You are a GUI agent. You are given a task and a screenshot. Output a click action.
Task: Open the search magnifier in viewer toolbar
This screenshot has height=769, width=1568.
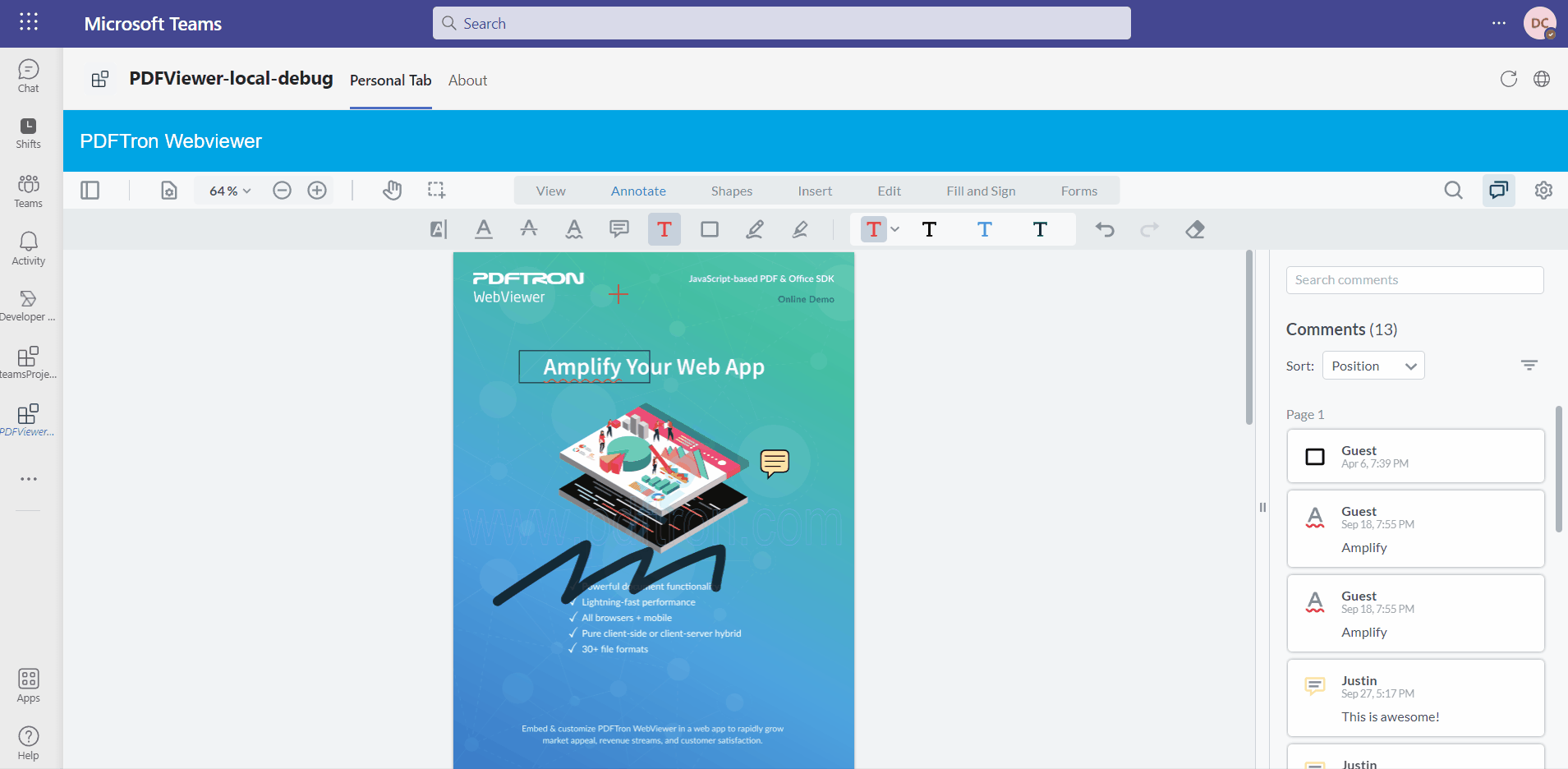tap(1453, 191)
